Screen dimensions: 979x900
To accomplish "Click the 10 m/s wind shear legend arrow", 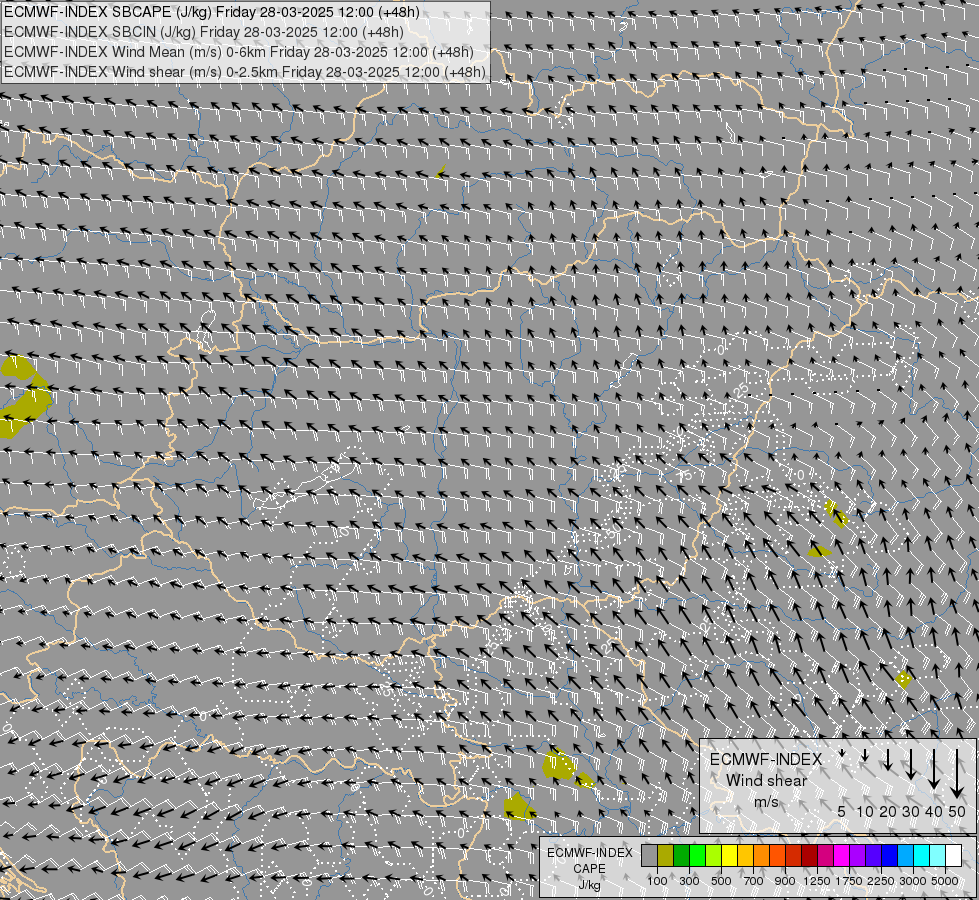I will point(865,756).
